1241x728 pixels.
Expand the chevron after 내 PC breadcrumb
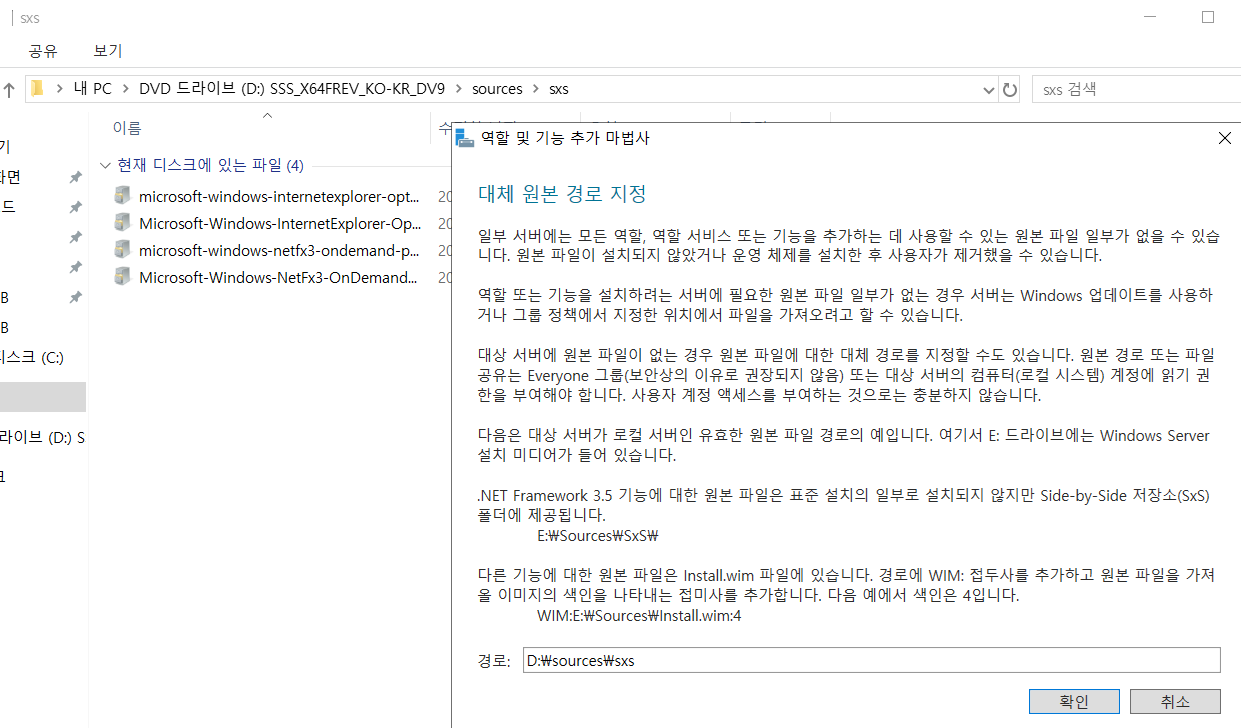(x=126, y=89)
